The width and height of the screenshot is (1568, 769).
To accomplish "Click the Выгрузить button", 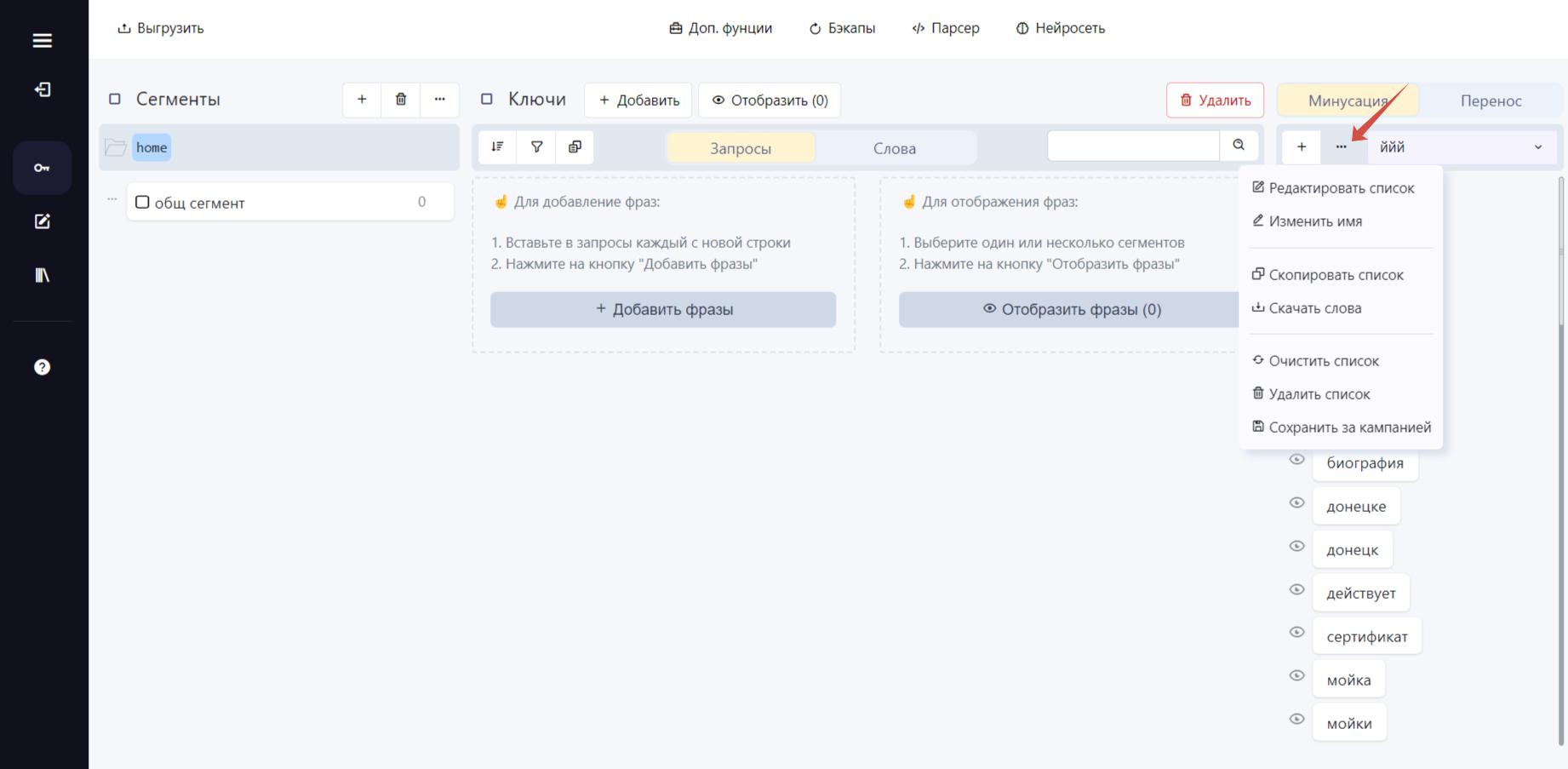I will tap(161, 28).
